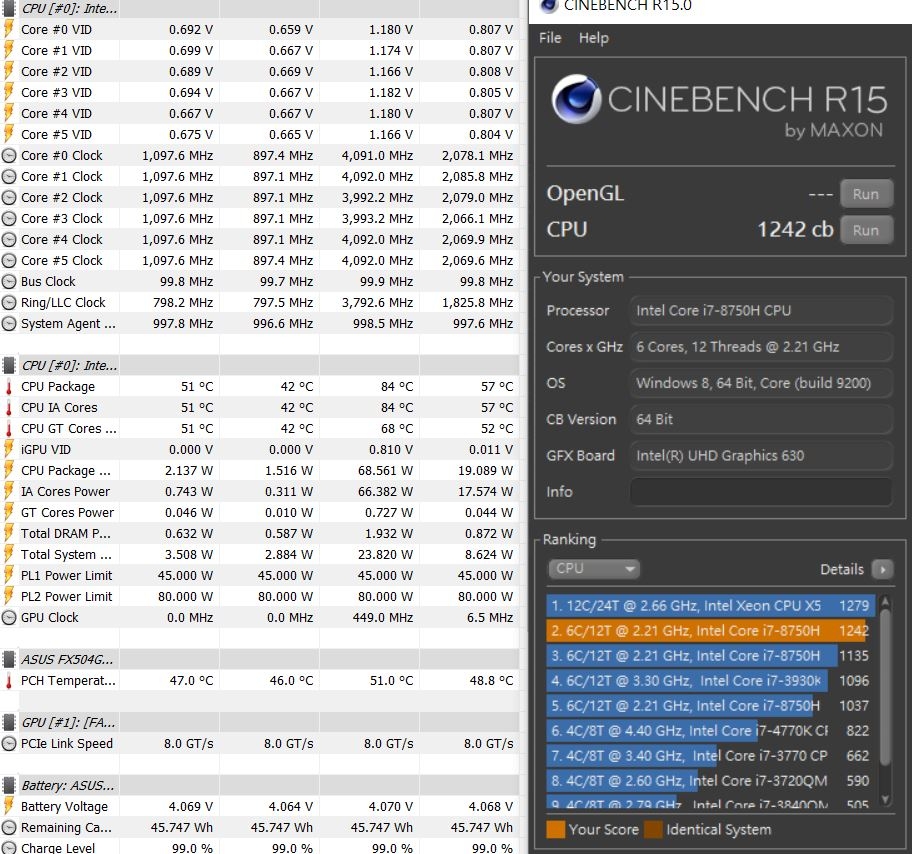
Task: Click the Core #2 Clock icon
Action: click(x=9, y=197)
